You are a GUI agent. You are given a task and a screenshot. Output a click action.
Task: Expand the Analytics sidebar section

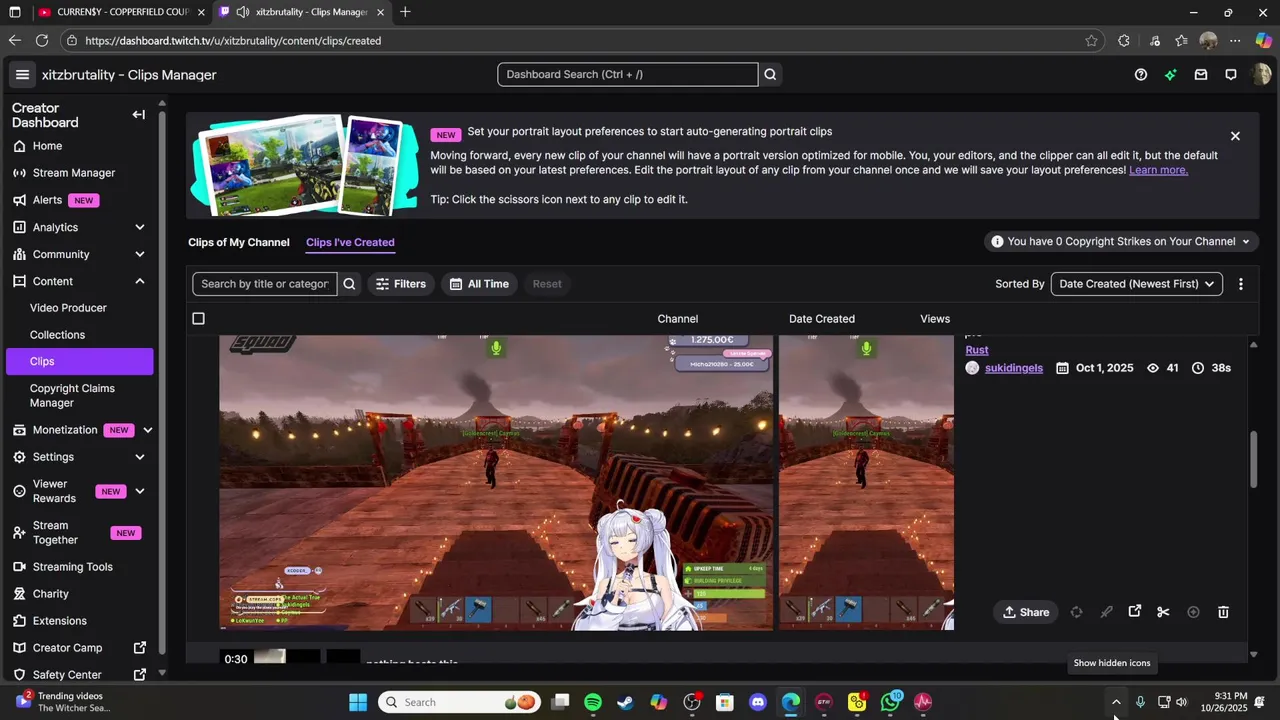click(140, 227)
